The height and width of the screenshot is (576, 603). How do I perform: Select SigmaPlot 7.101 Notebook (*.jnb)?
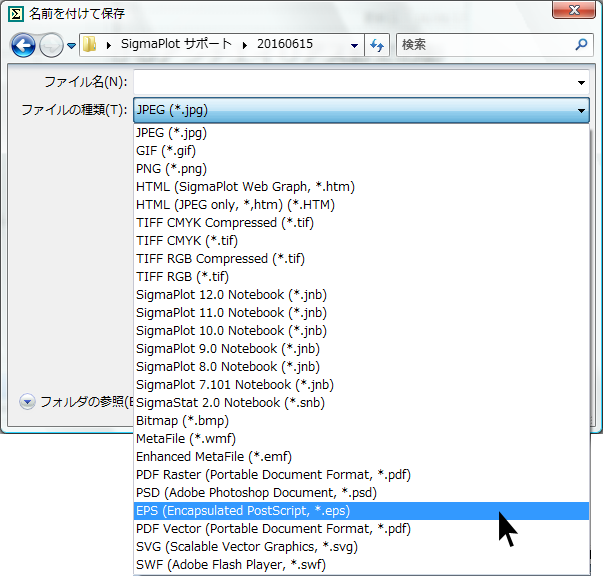pos(361,385)
